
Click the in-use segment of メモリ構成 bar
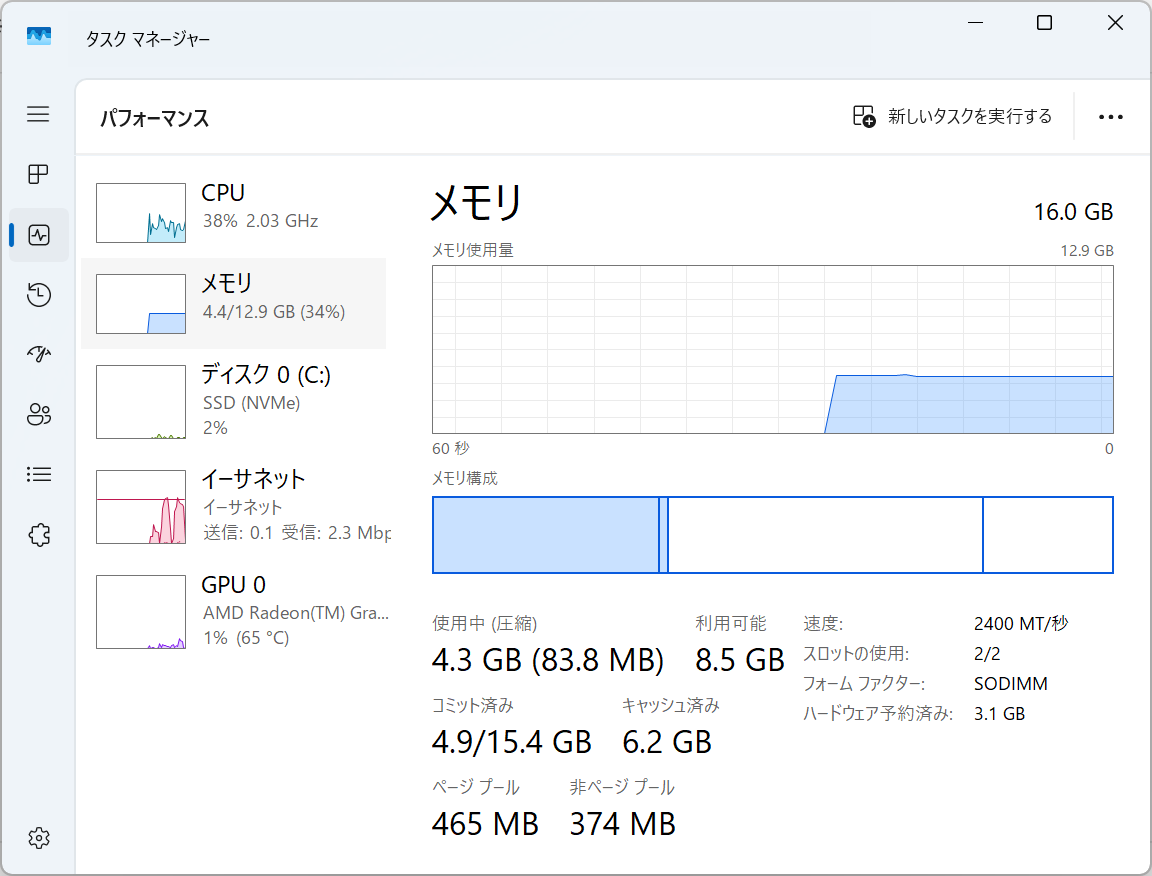click(x=545, y=535)
